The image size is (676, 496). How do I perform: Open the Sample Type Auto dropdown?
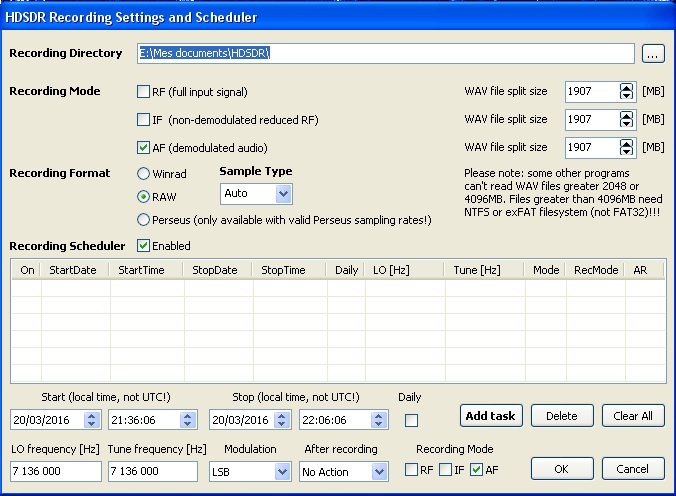pos(256,194)
